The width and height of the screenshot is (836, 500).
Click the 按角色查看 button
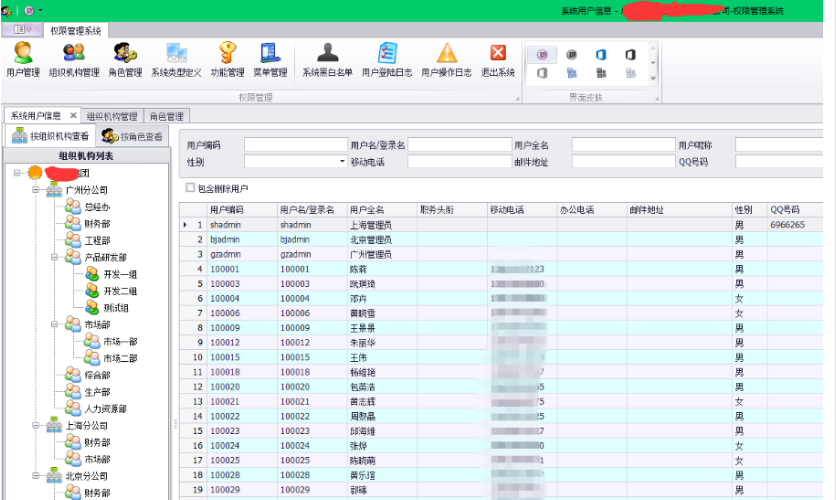click(x=133, y=136)
